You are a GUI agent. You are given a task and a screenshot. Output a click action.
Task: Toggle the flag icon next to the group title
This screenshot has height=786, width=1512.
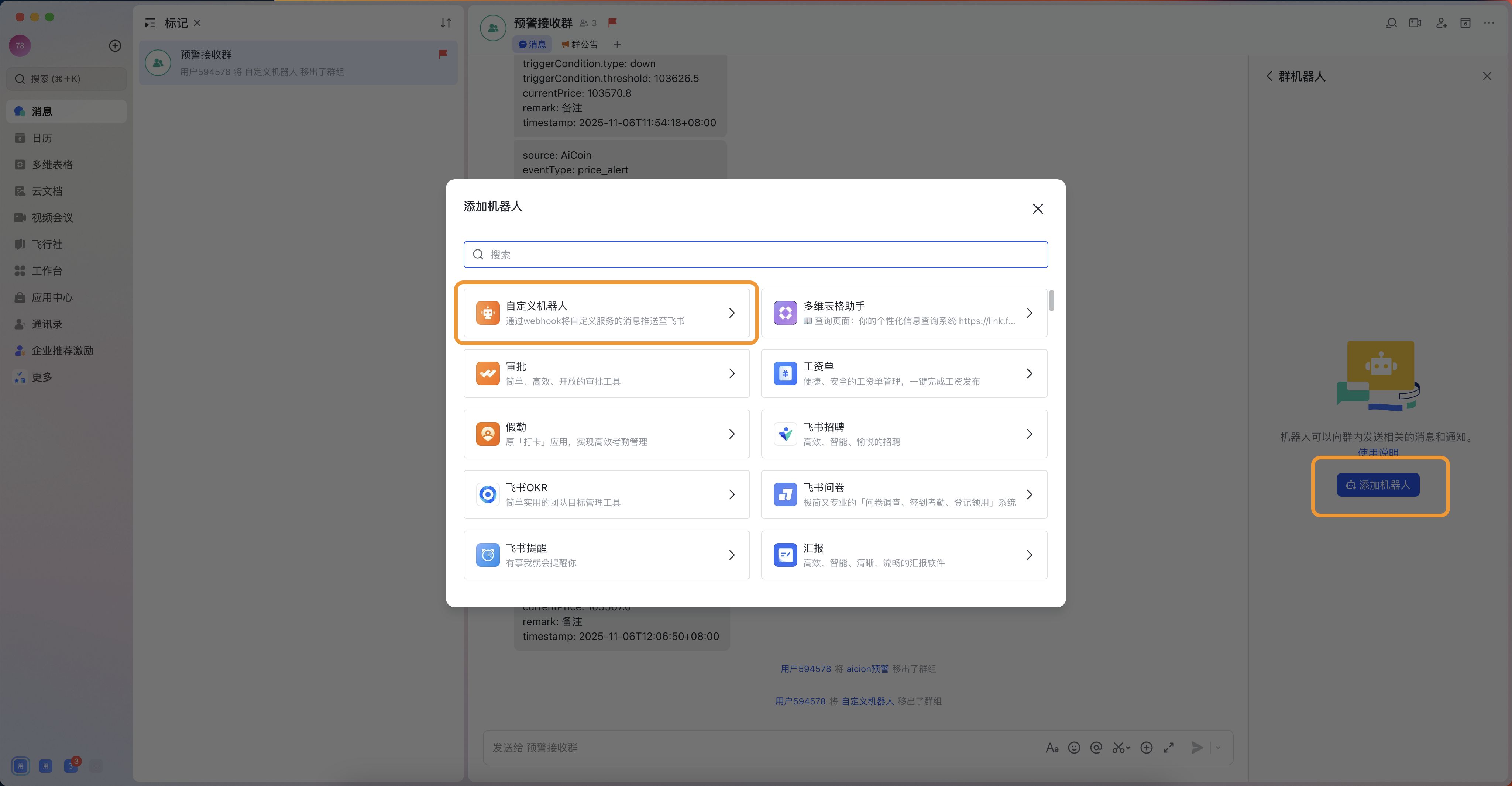click(612, 23)
